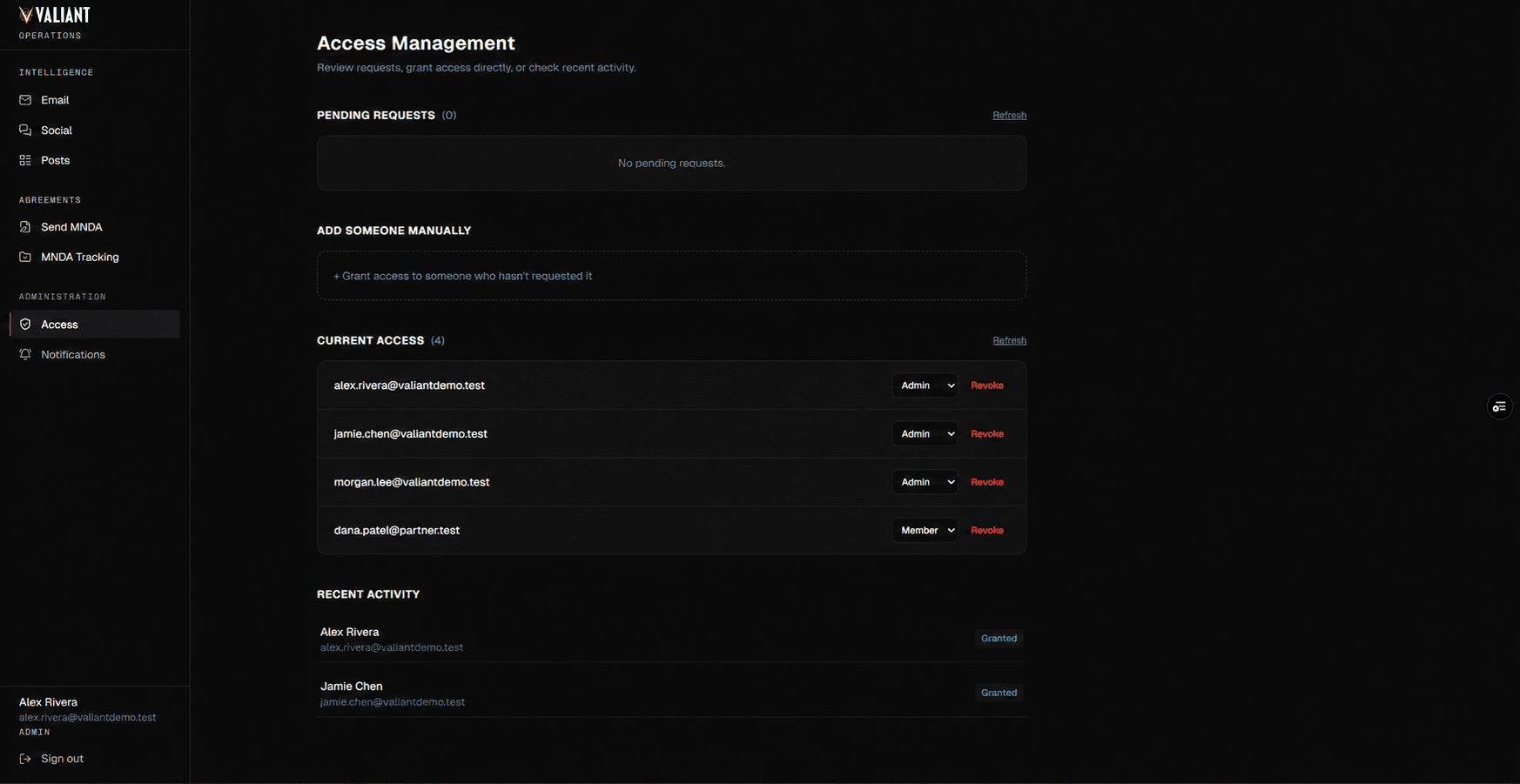1520x784 pixels.
Task: Click the Current Access count (4)
Action: pyautogui.click(x=437, y=340)
